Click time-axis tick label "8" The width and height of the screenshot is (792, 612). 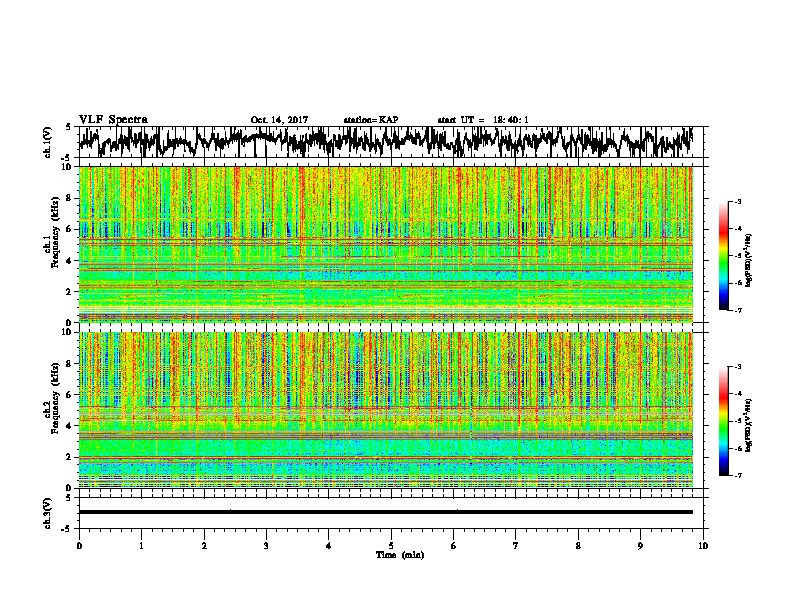(578, 546)
